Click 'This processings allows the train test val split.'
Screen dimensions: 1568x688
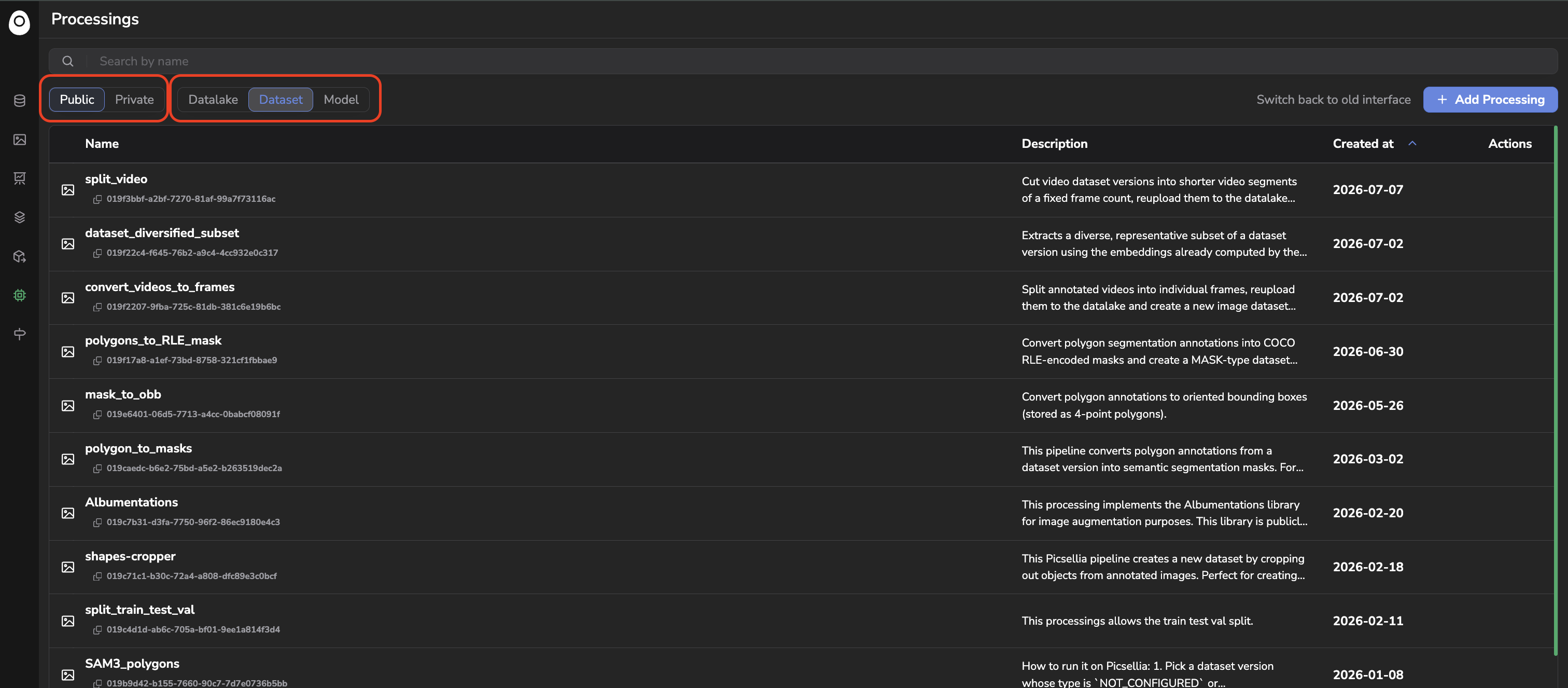tap(1137, 621)
